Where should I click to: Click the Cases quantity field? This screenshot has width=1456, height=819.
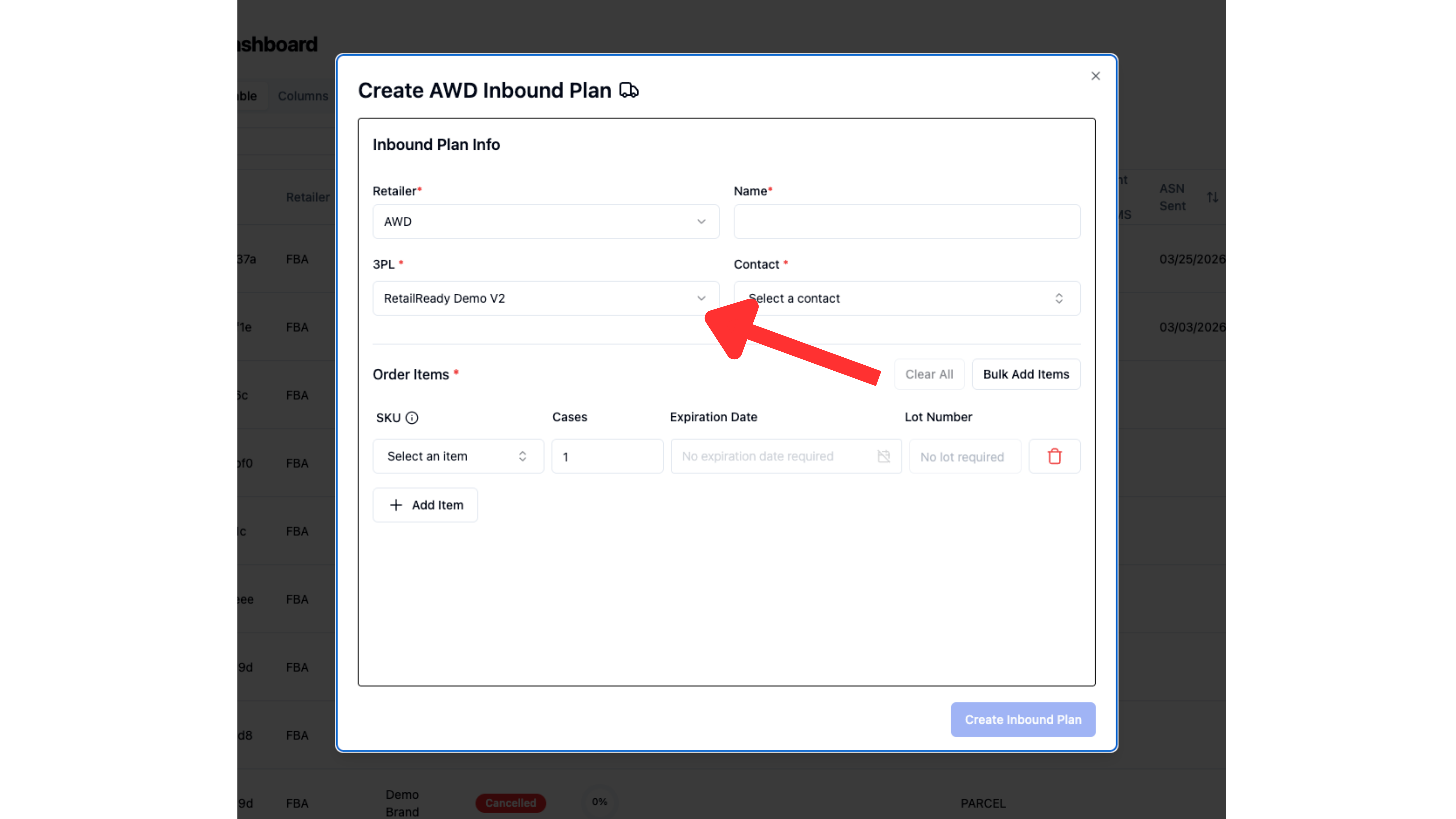607,456
